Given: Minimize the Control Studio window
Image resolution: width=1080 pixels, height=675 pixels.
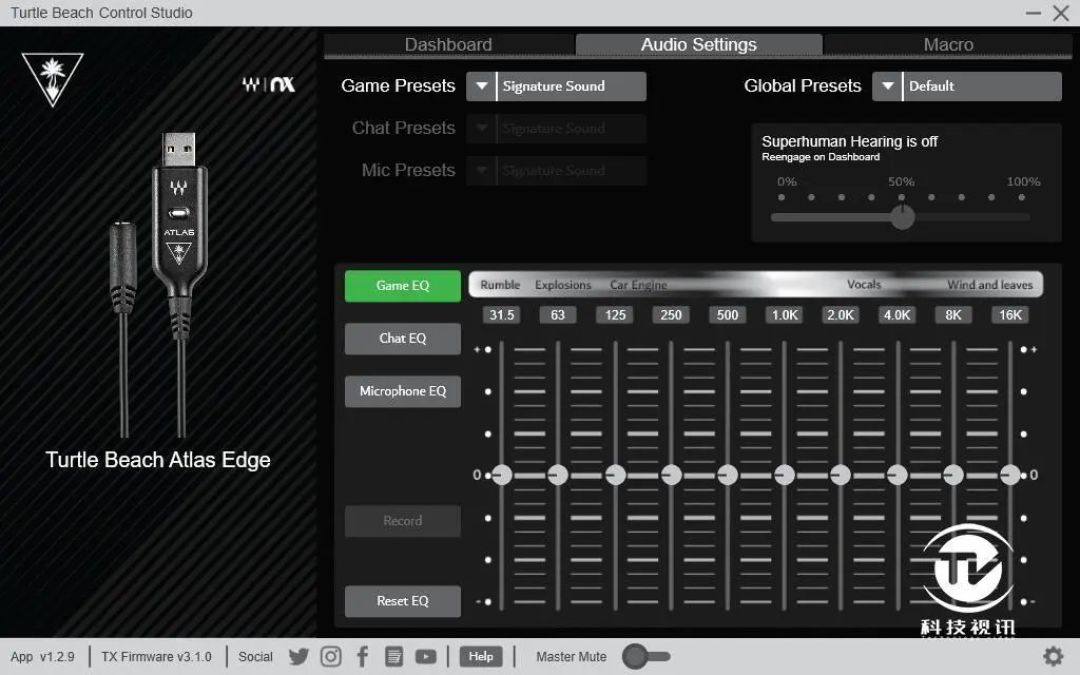Looking at the screenshot, I should click(x=1033, y=13).
